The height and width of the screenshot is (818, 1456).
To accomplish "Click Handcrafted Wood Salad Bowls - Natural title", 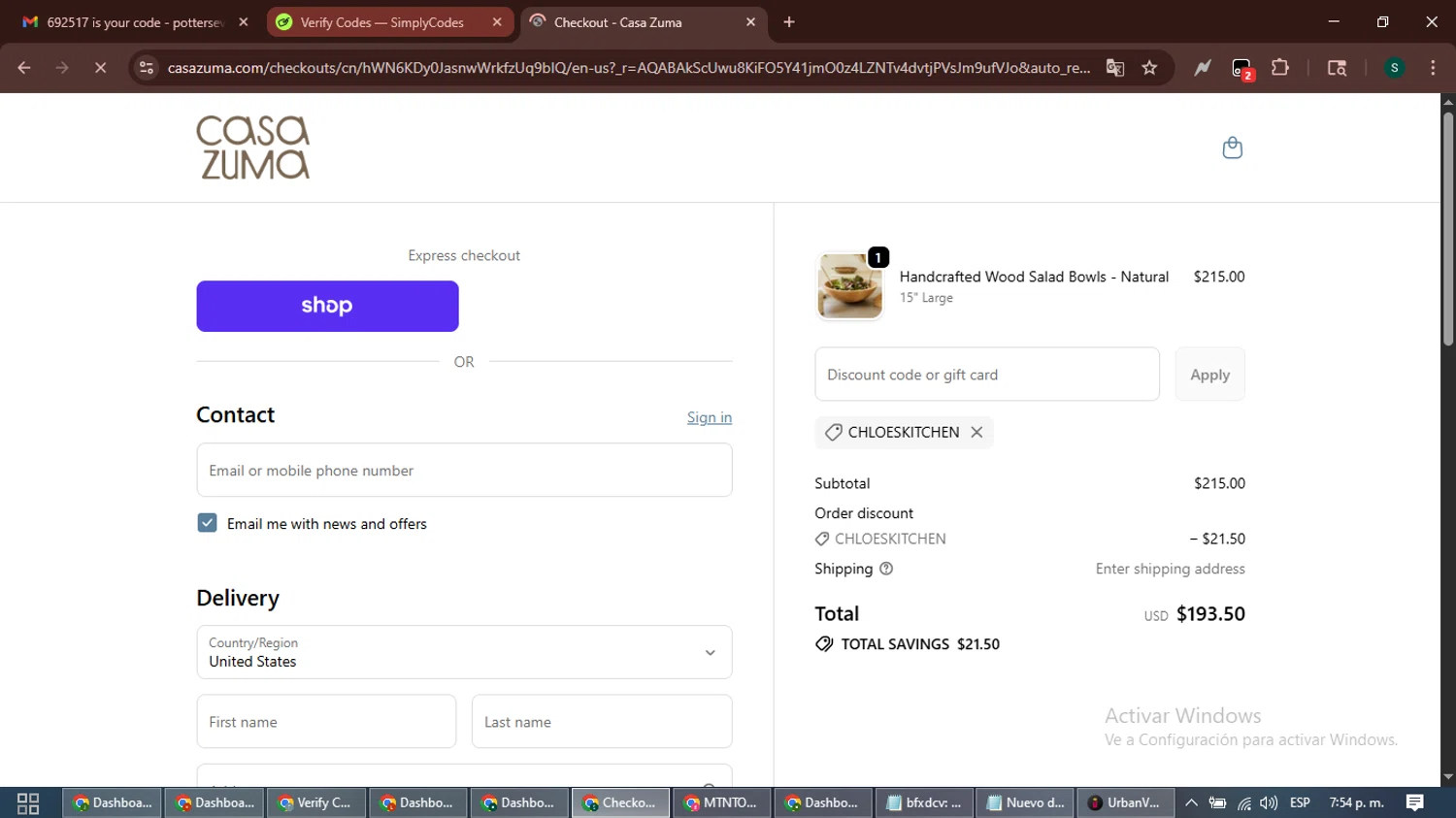I will tap(1034, 277).
